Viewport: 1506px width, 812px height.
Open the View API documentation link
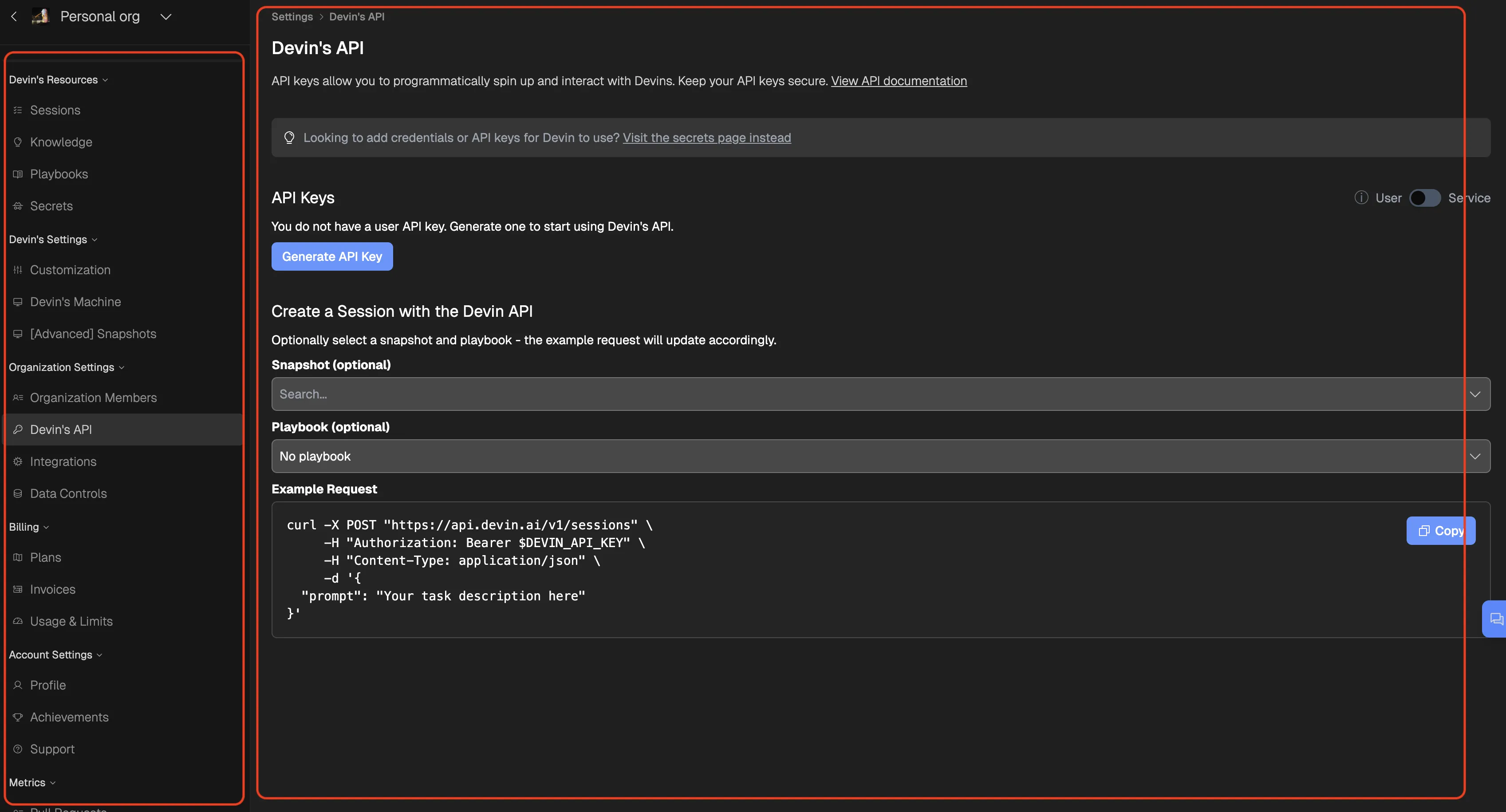click(899, 81)
